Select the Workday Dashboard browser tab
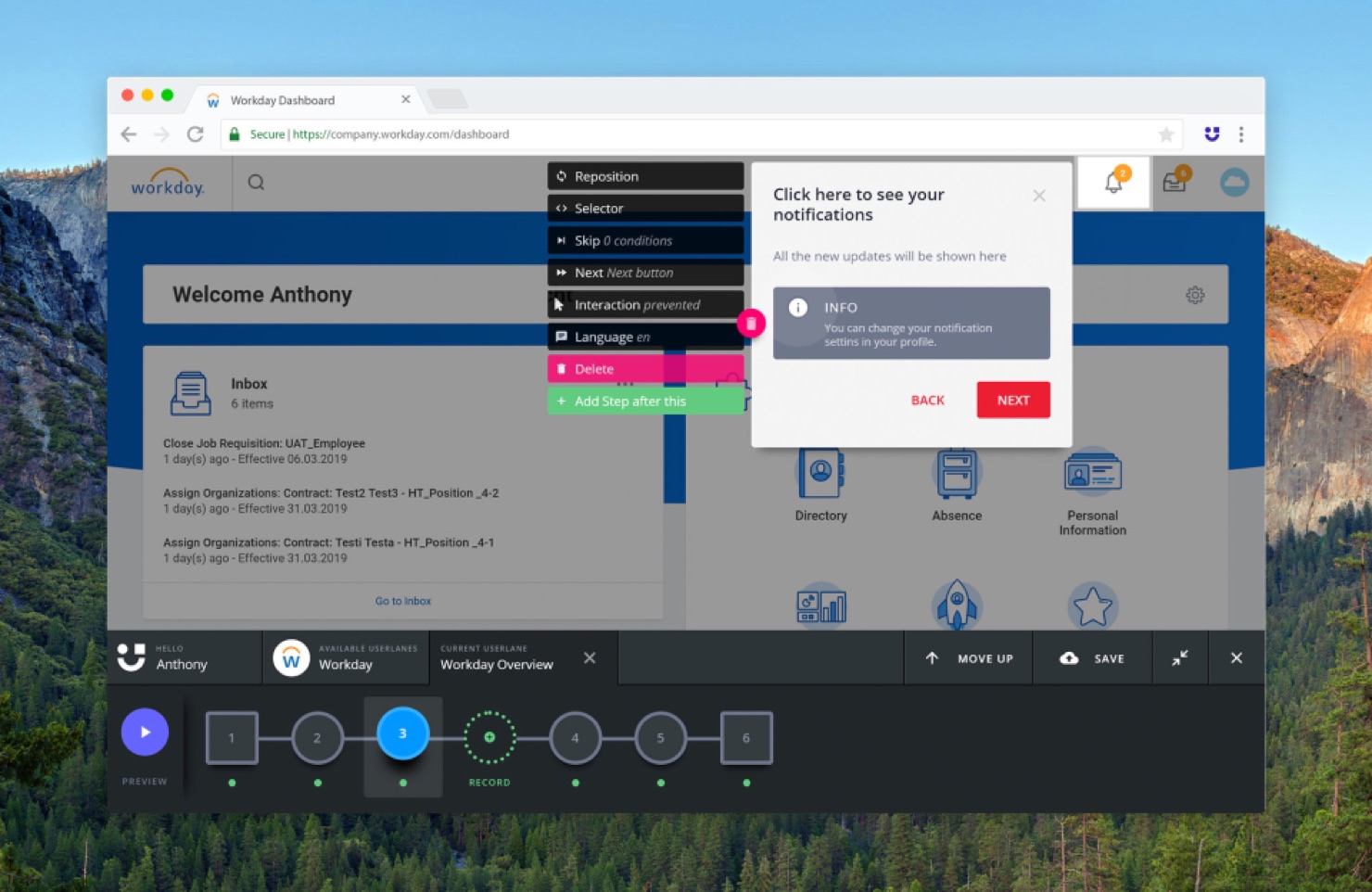 pos(307,100)
